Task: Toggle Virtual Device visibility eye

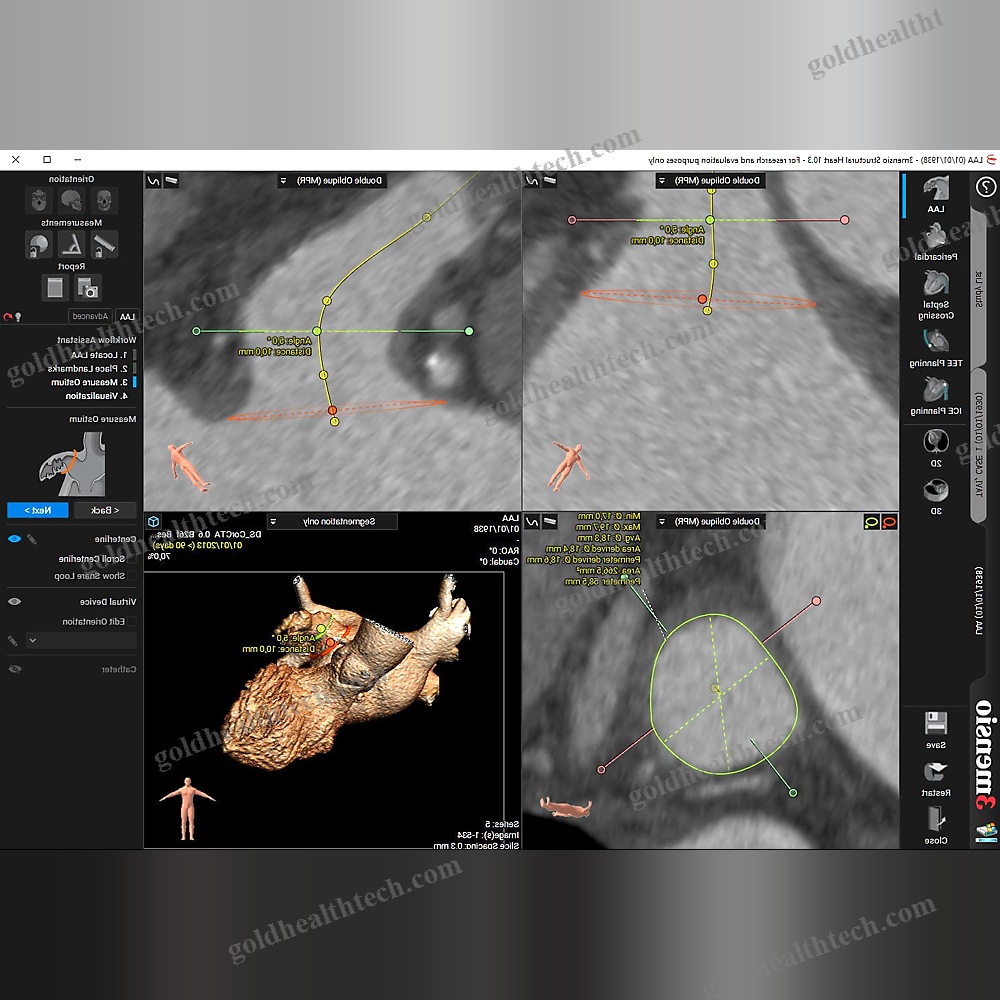Action: click(x=14, y=601)
